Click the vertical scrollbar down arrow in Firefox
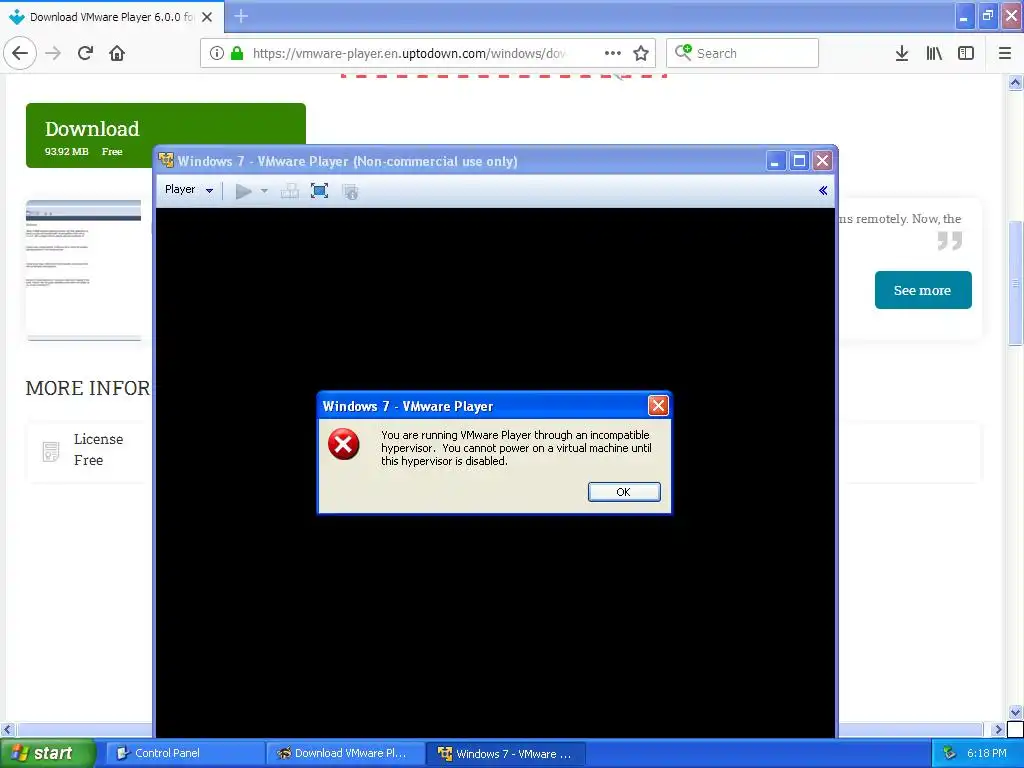1024x768 pixels. point(1015,712)
